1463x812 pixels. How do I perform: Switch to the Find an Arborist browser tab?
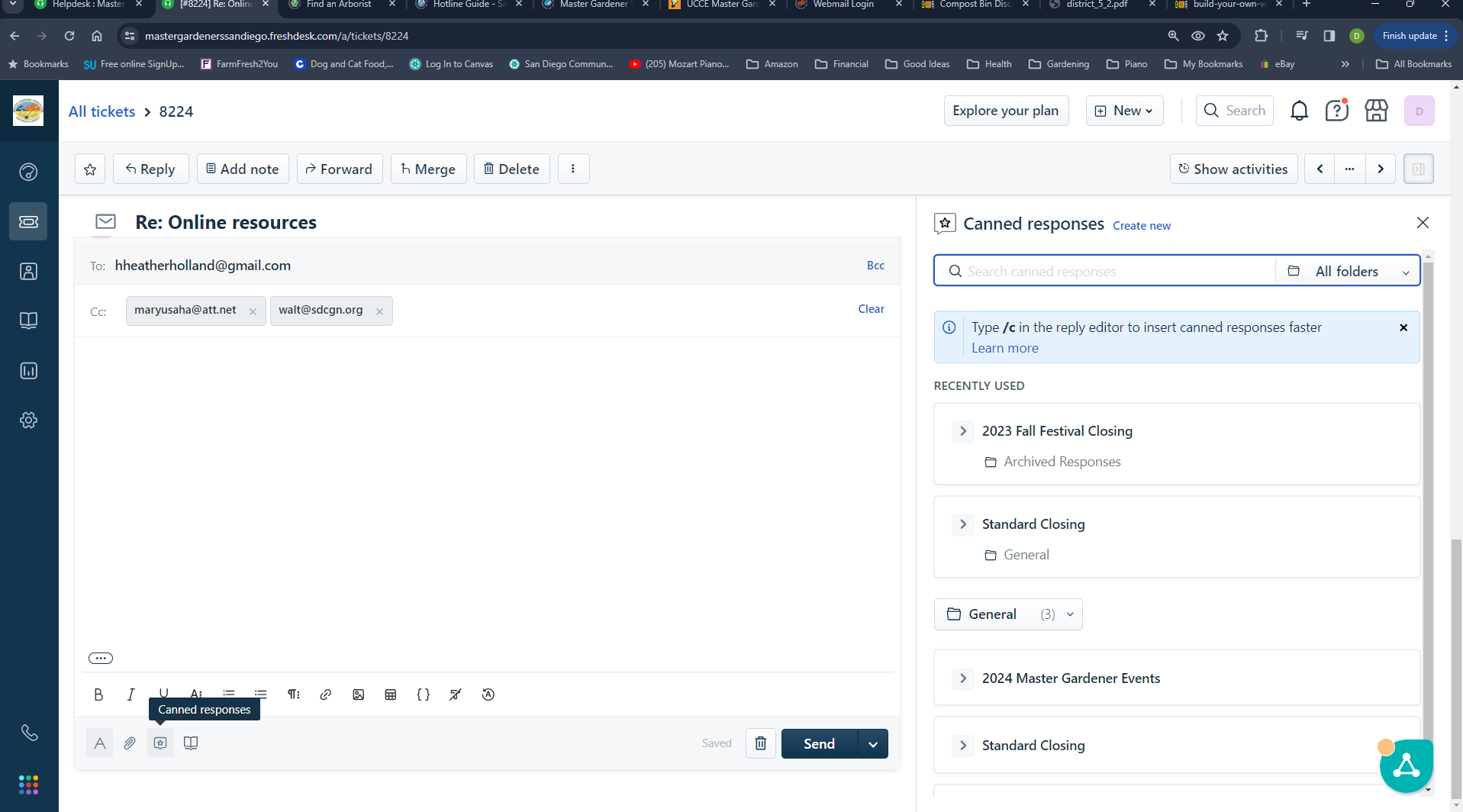(x=339, y=5)
